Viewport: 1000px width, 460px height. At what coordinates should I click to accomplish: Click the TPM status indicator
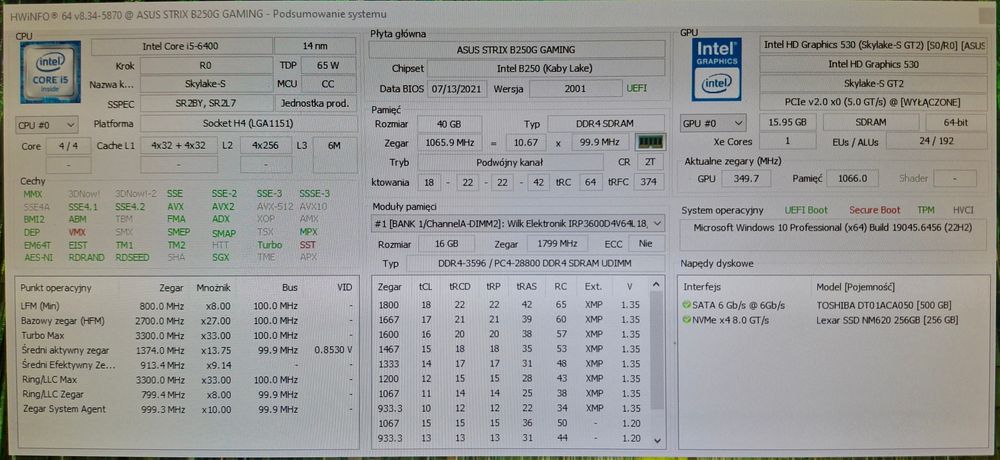coord(925,210)
